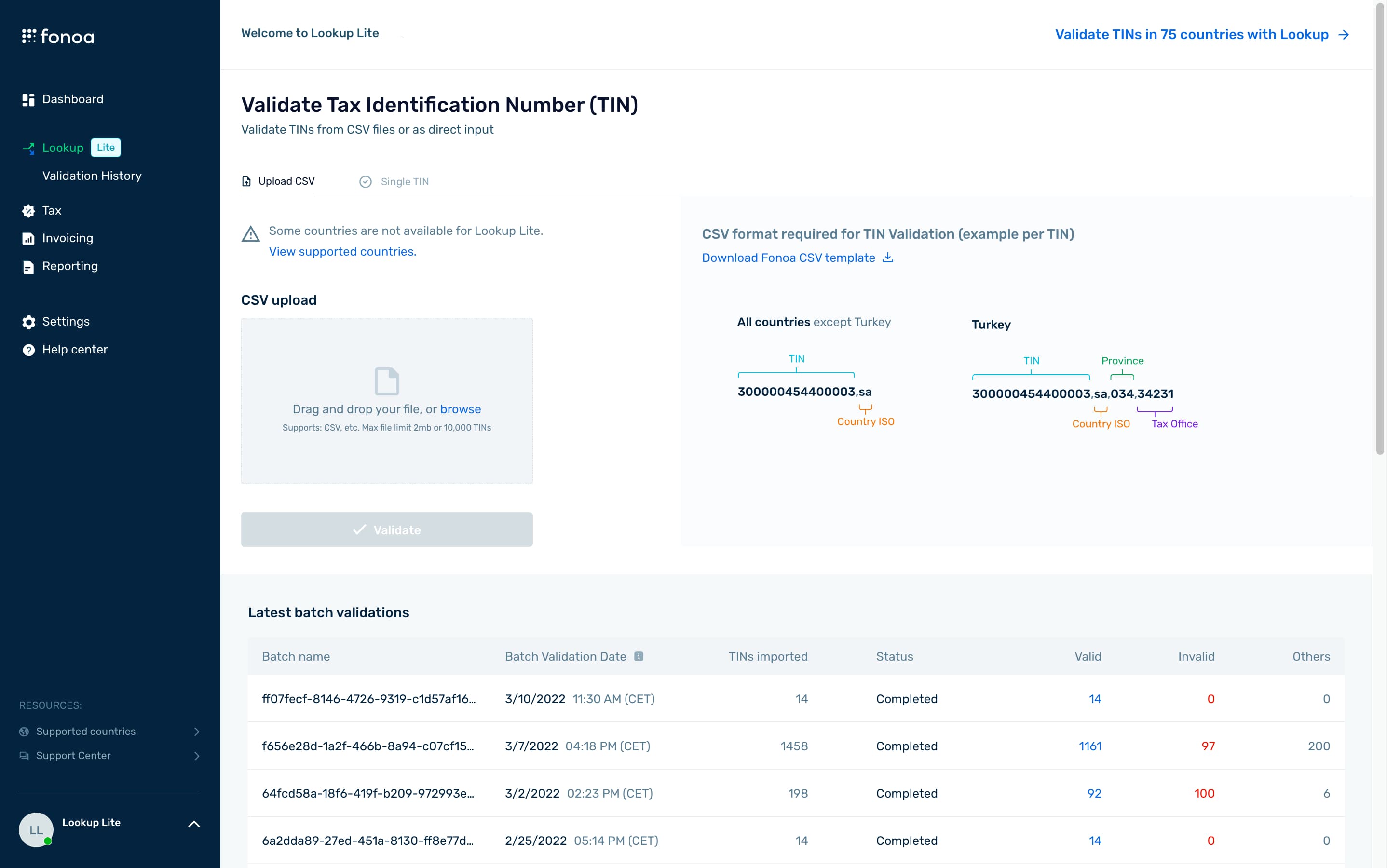The height and width of the screenshot is (868, 1387).
Task: Open Settings gear in sidebar
Action: 28,322
